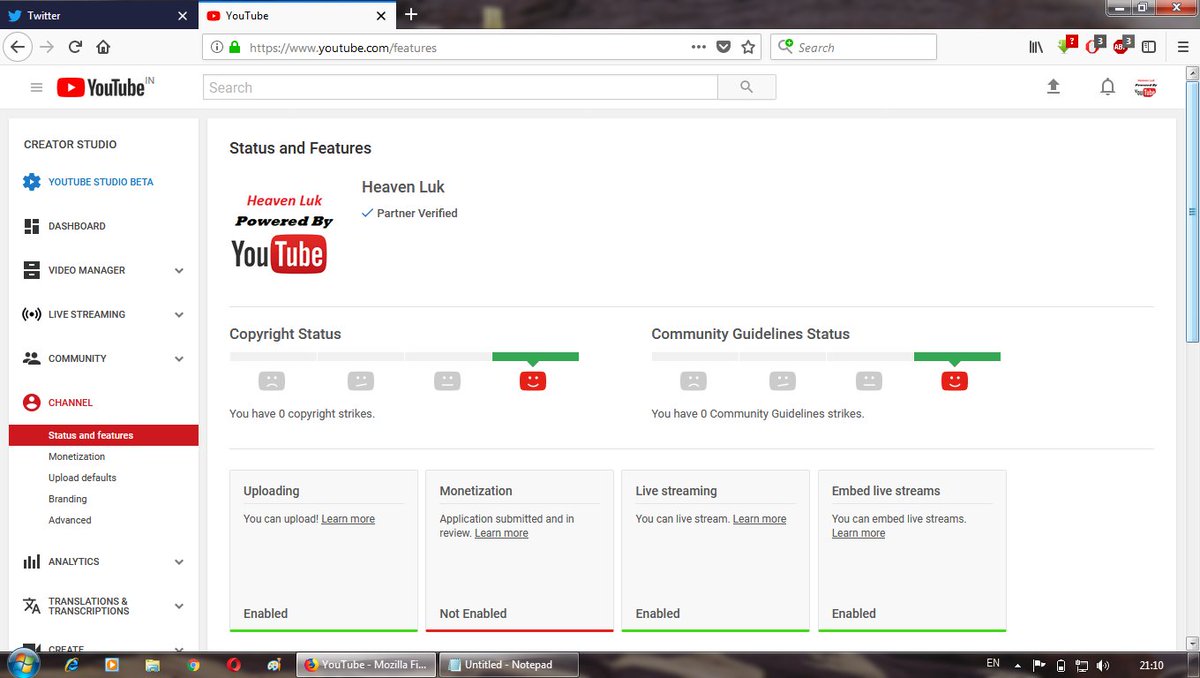Image resolution: width=1200 pixels, height=678 pixels.
Task: Open a new browser tab
Action: pos(411,15)
